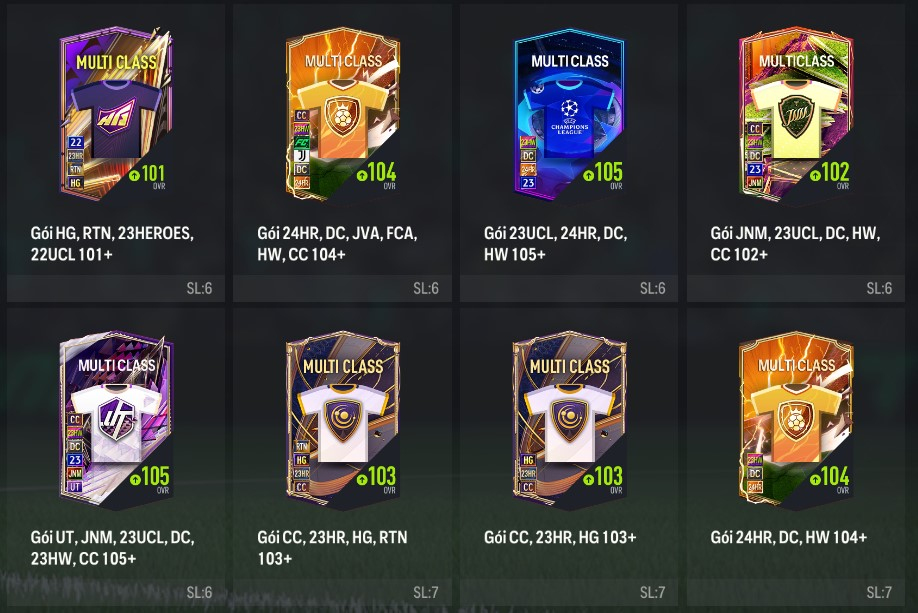This screenshot has height=613, width=918.
Task: Open Gói 24HR, DC, JVA, FCA, HW, CC 104+
Action: [337, 244]
